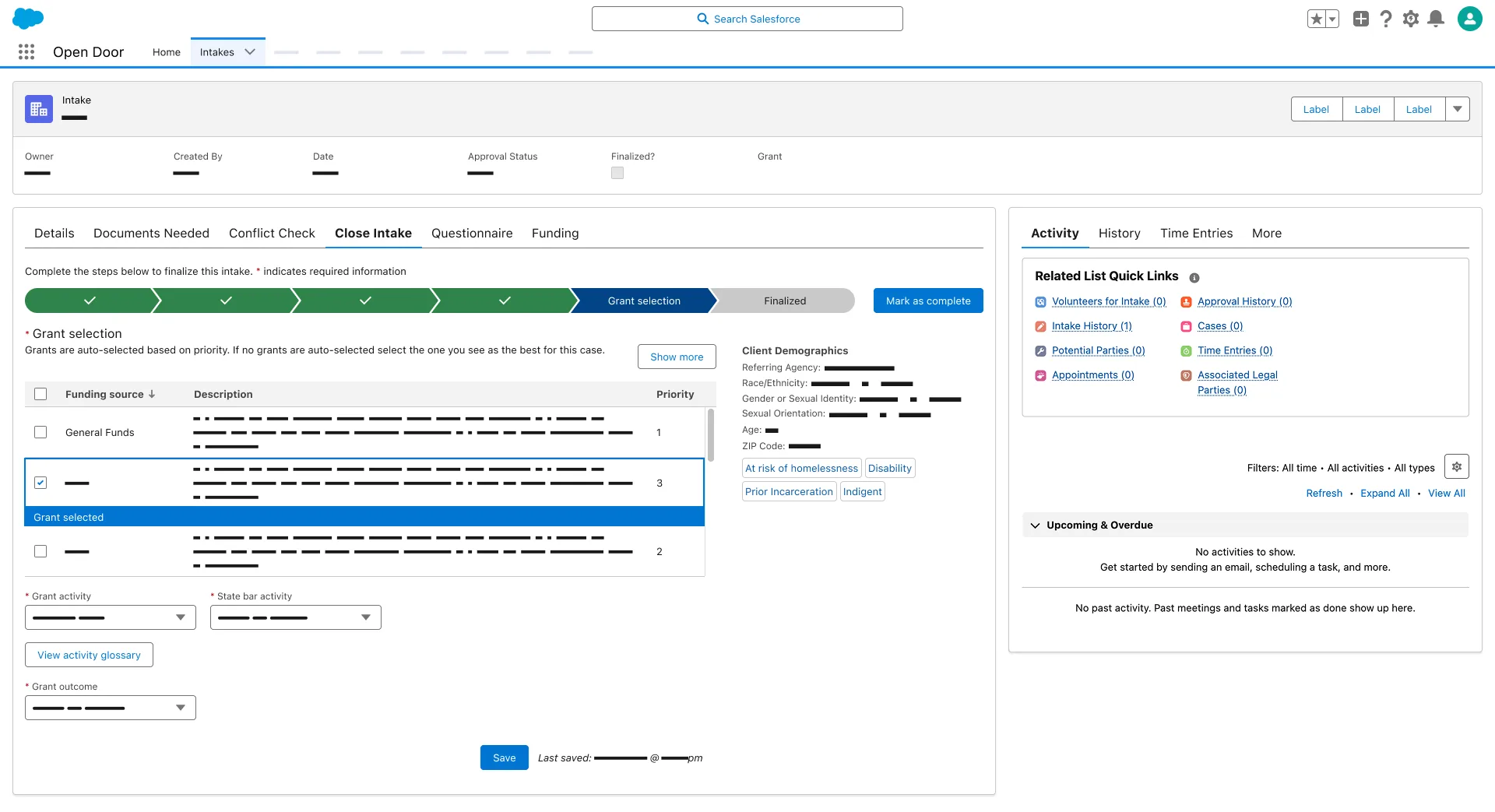1495x812 pixels.
Task: Open the State bar activity dropdown
Action: click(x=296, y=617)
